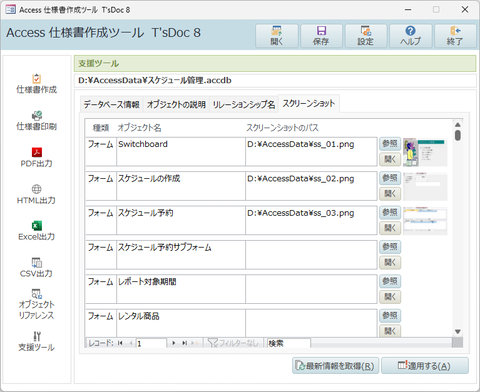Screen dimensions: 480x392
Task: Click 開く for スケジュールの作成 row
Action: coord(390,194)
